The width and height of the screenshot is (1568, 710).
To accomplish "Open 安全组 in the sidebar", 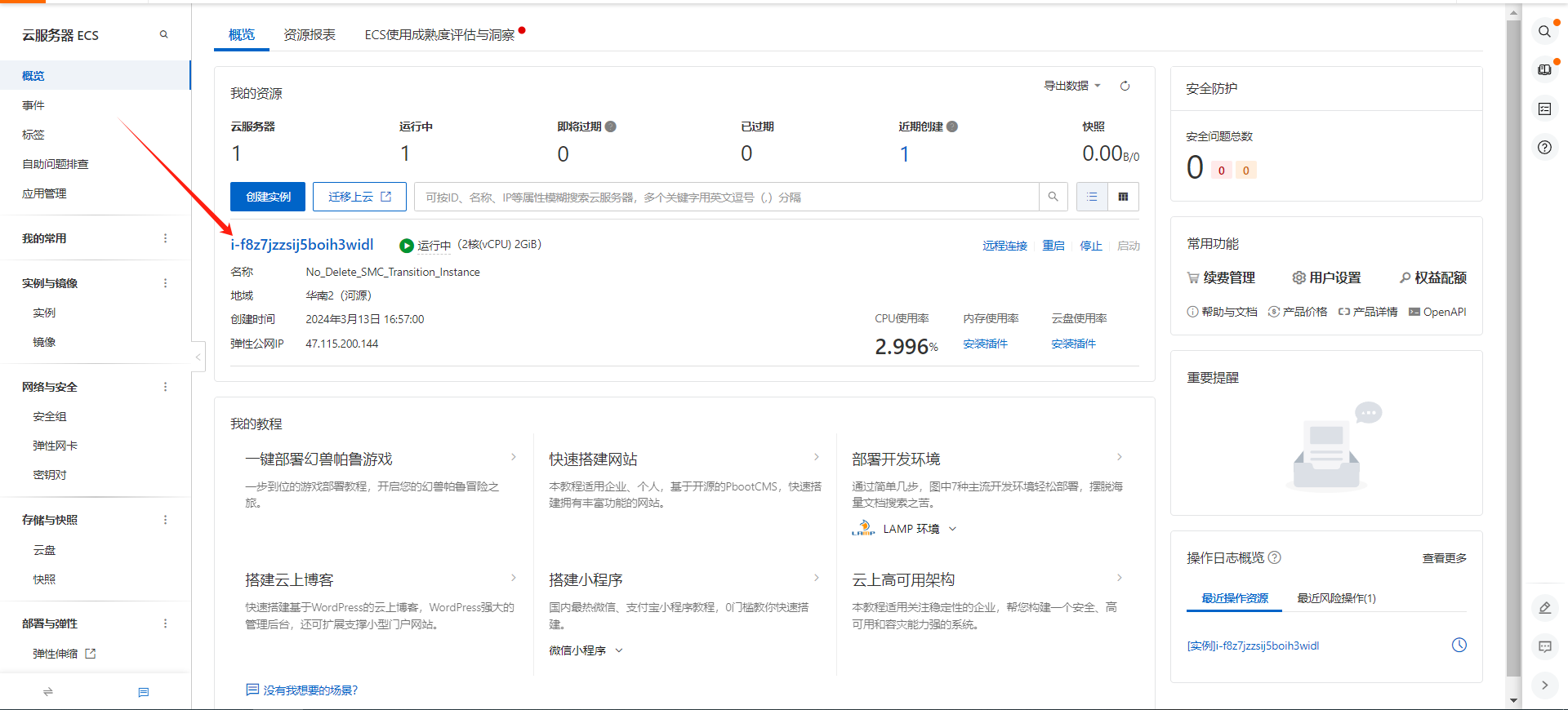I will tap(50, 416).
